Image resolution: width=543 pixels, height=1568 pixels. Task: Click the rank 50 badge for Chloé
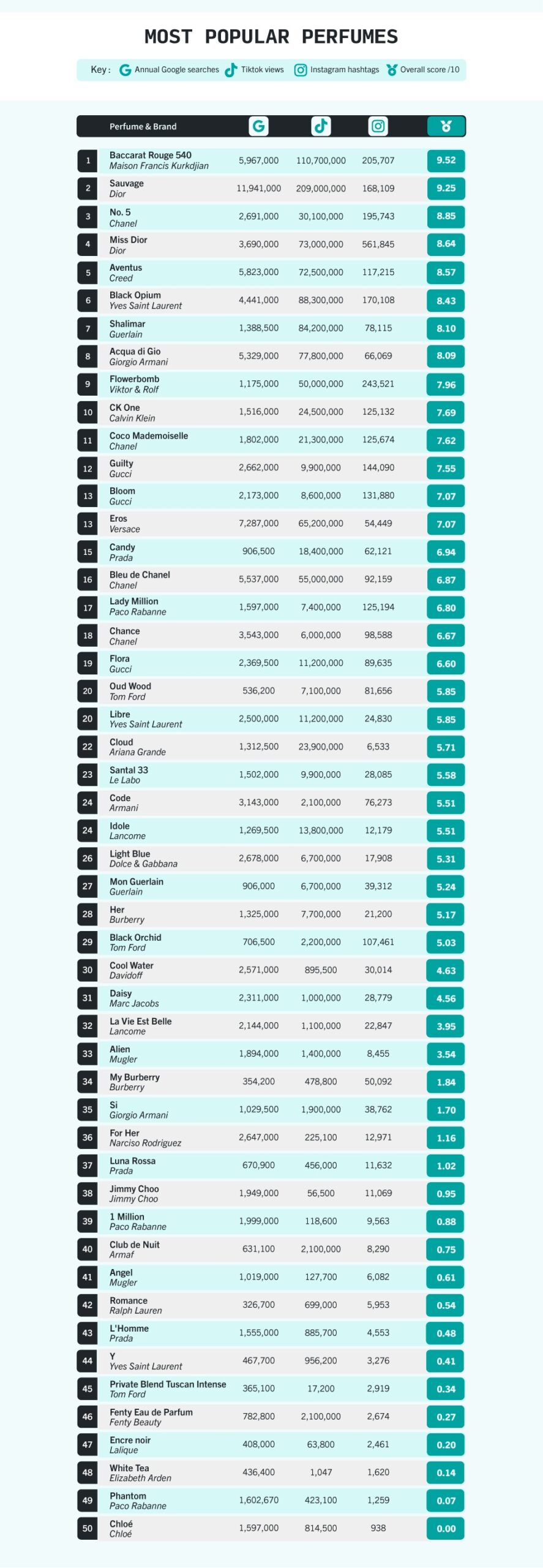(88, 1528)
